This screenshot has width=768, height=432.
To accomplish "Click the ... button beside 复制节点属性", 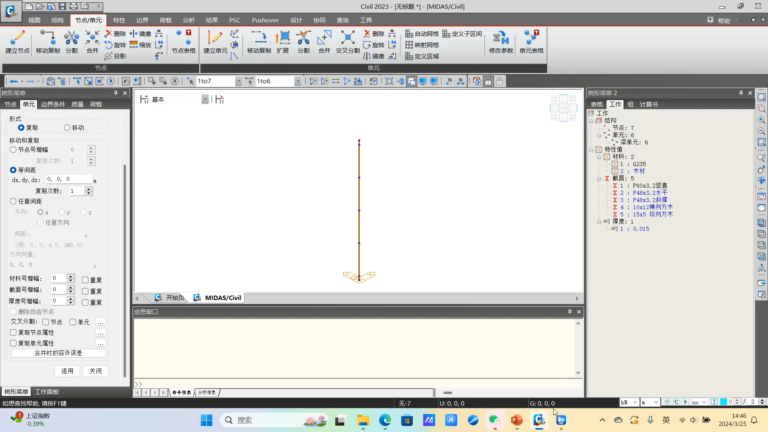I will 100,333.
